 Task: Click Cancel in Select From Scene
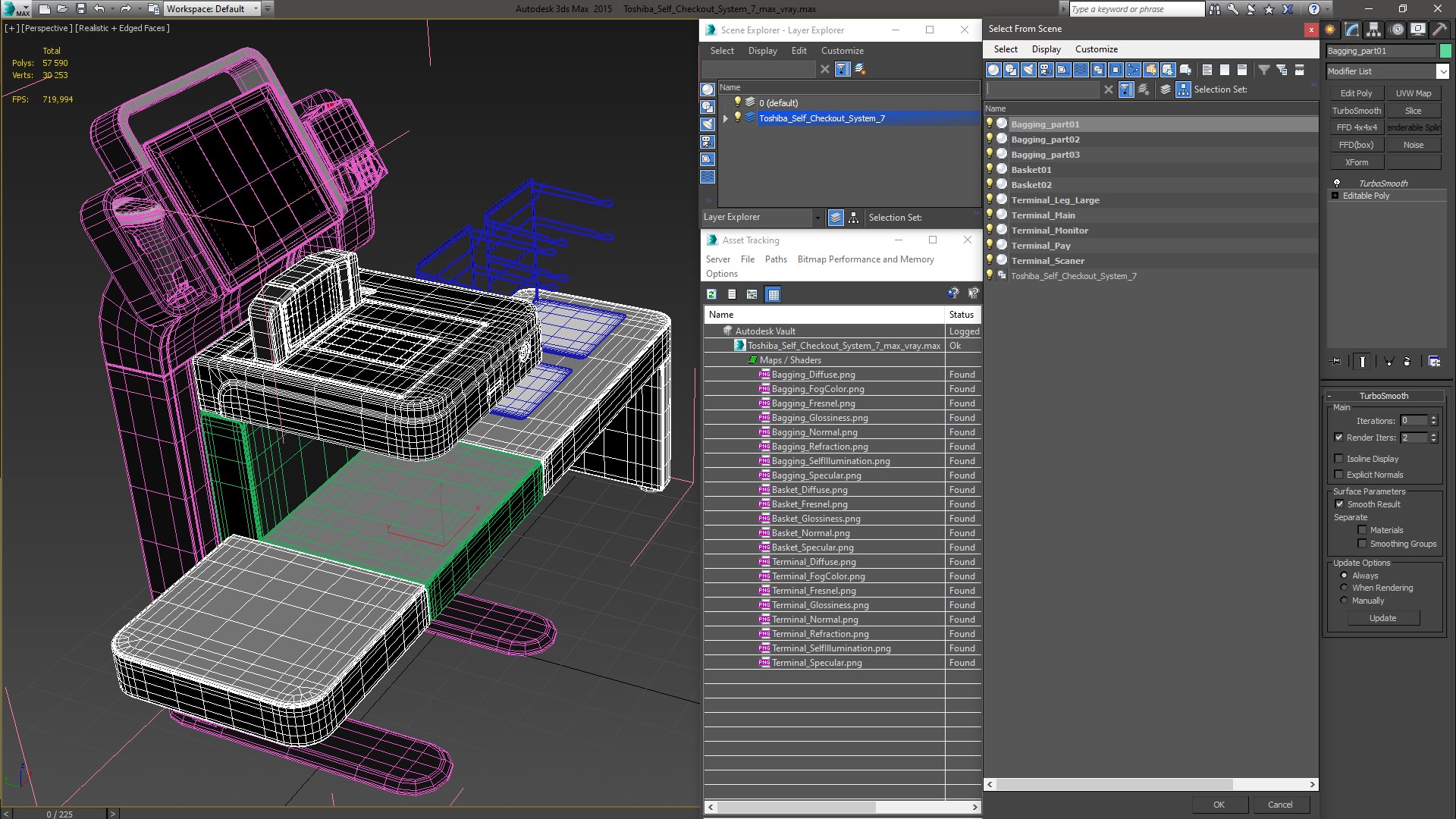[1280, 805]
